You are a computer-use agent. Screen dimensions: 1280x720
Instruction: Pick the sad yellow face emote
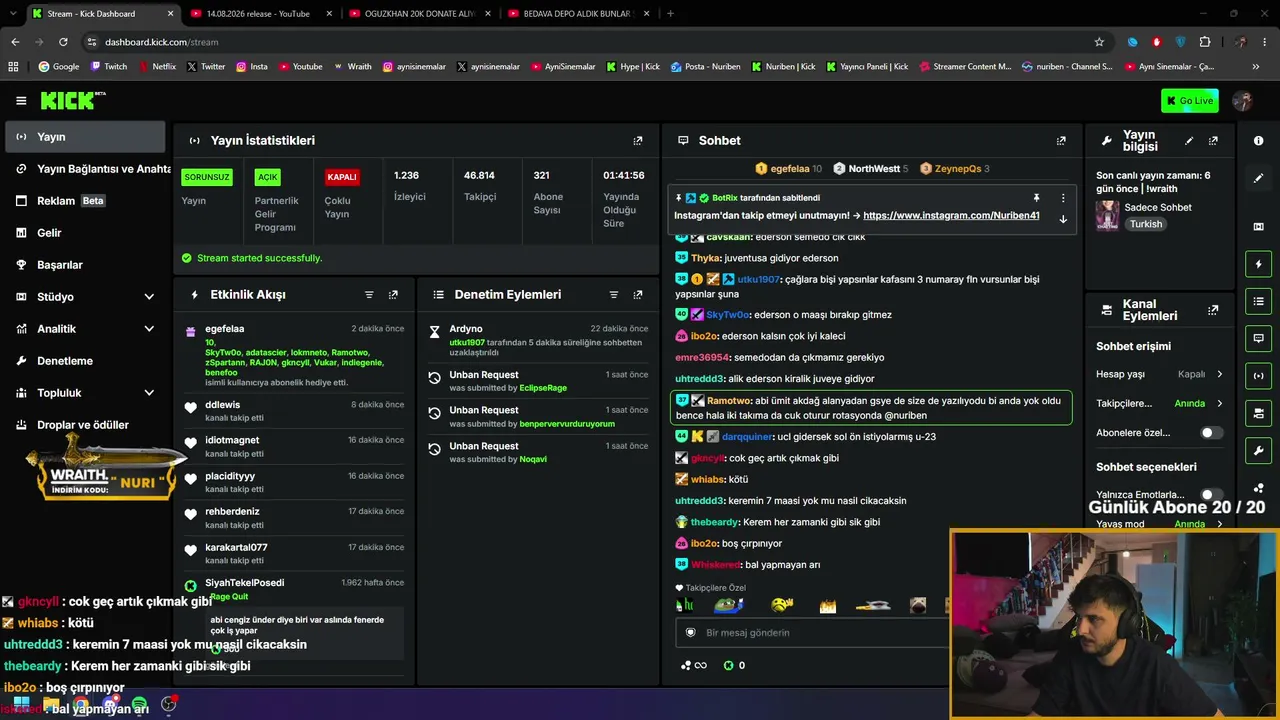point(782,605)
